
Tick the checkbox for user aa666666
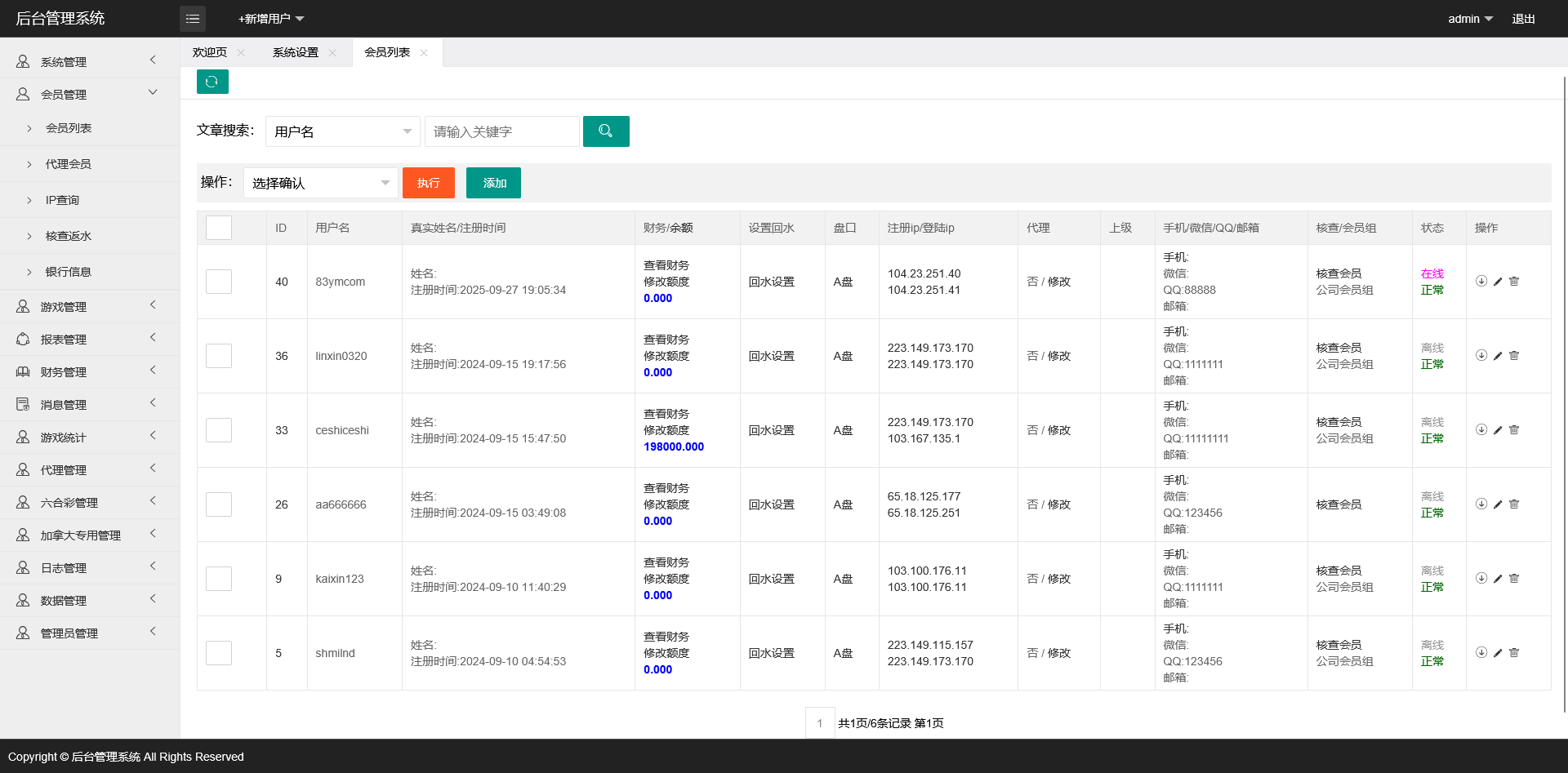click(219, 504)
